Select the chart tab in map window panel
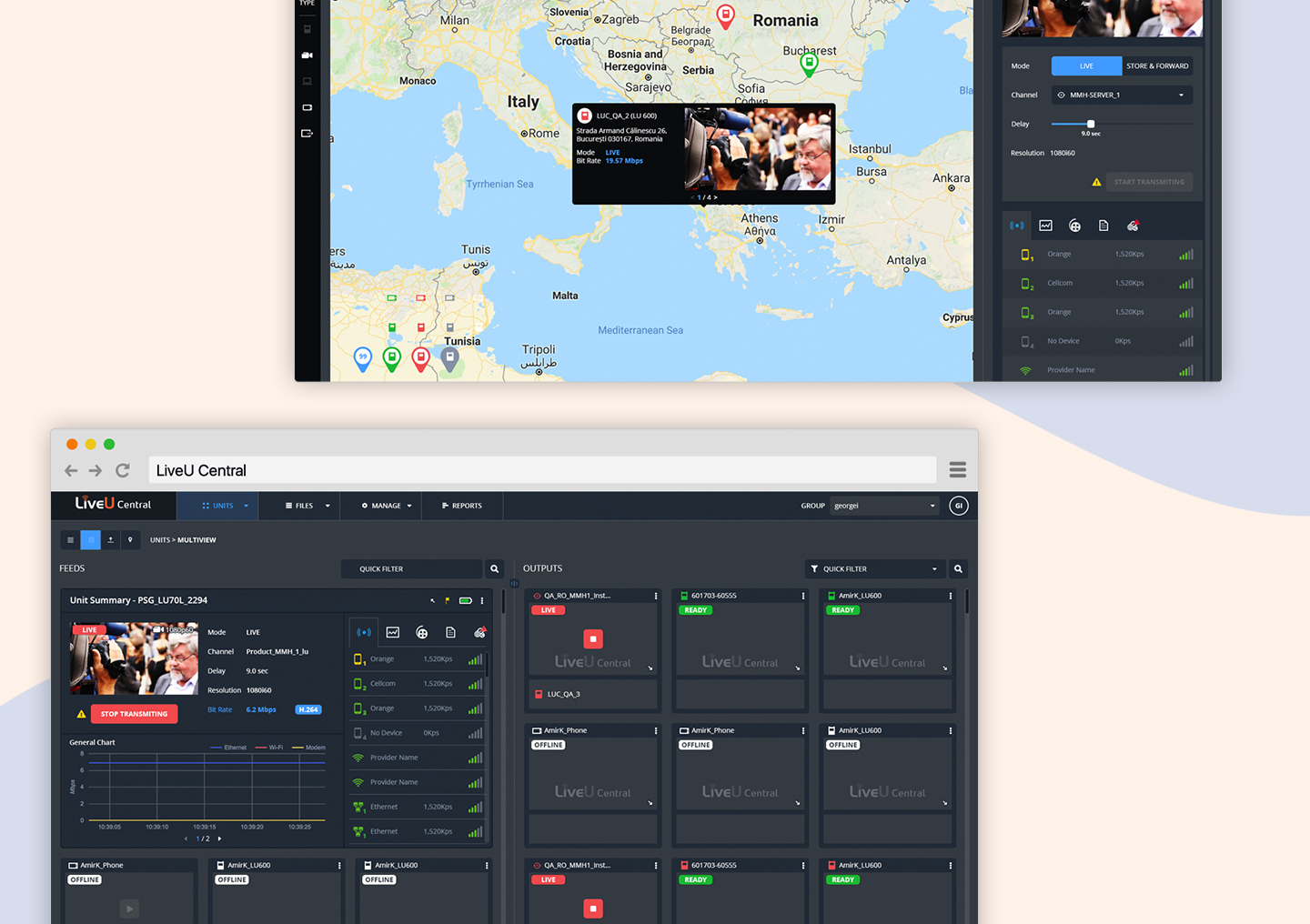1310x924 pixels. click(x=1046, y=226)
